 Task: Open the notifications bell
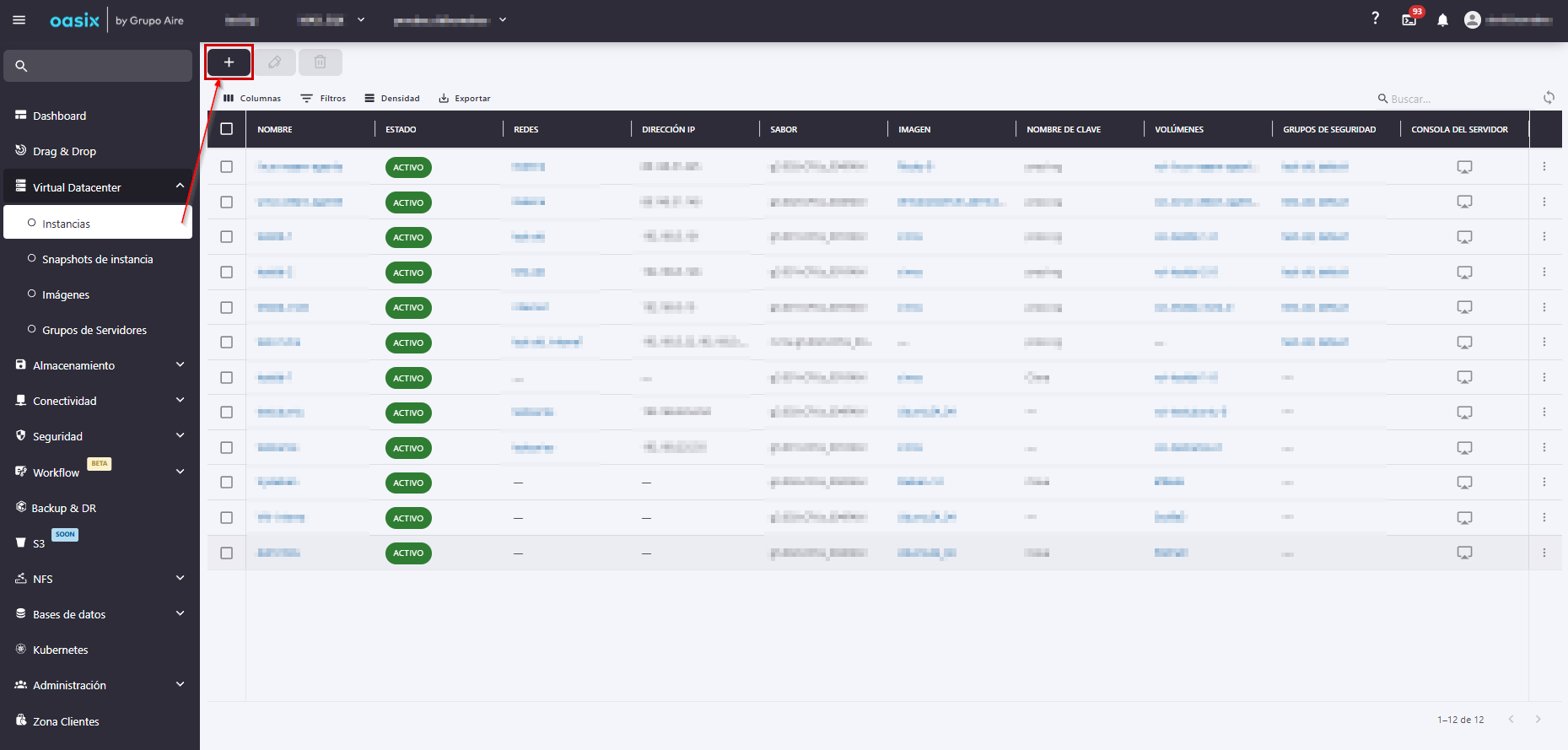click(1442, 20)
